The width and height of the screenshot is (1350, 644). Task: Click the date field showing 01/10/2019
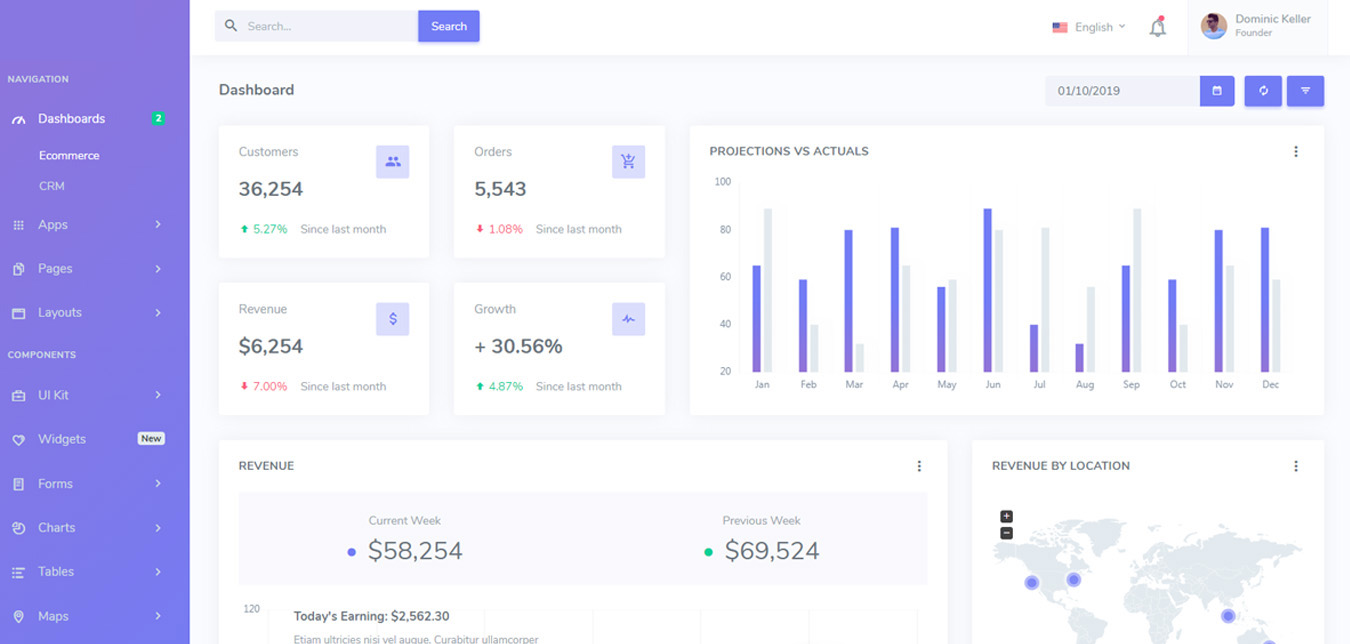pyautogui.click(x=1122, y=91)
